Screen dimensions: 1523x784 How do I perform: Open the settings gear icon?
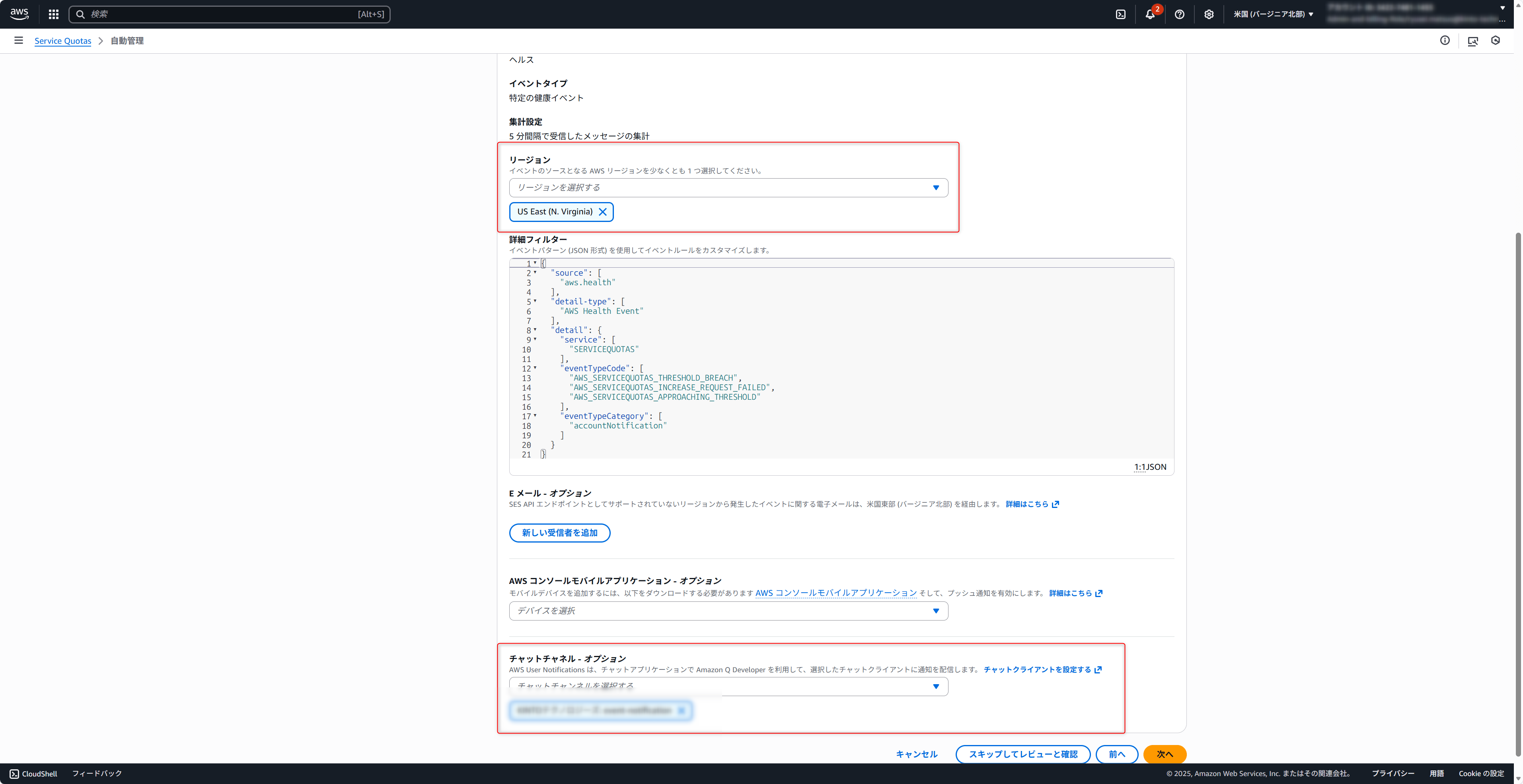pyautogui.click(x=1209, y=14)
